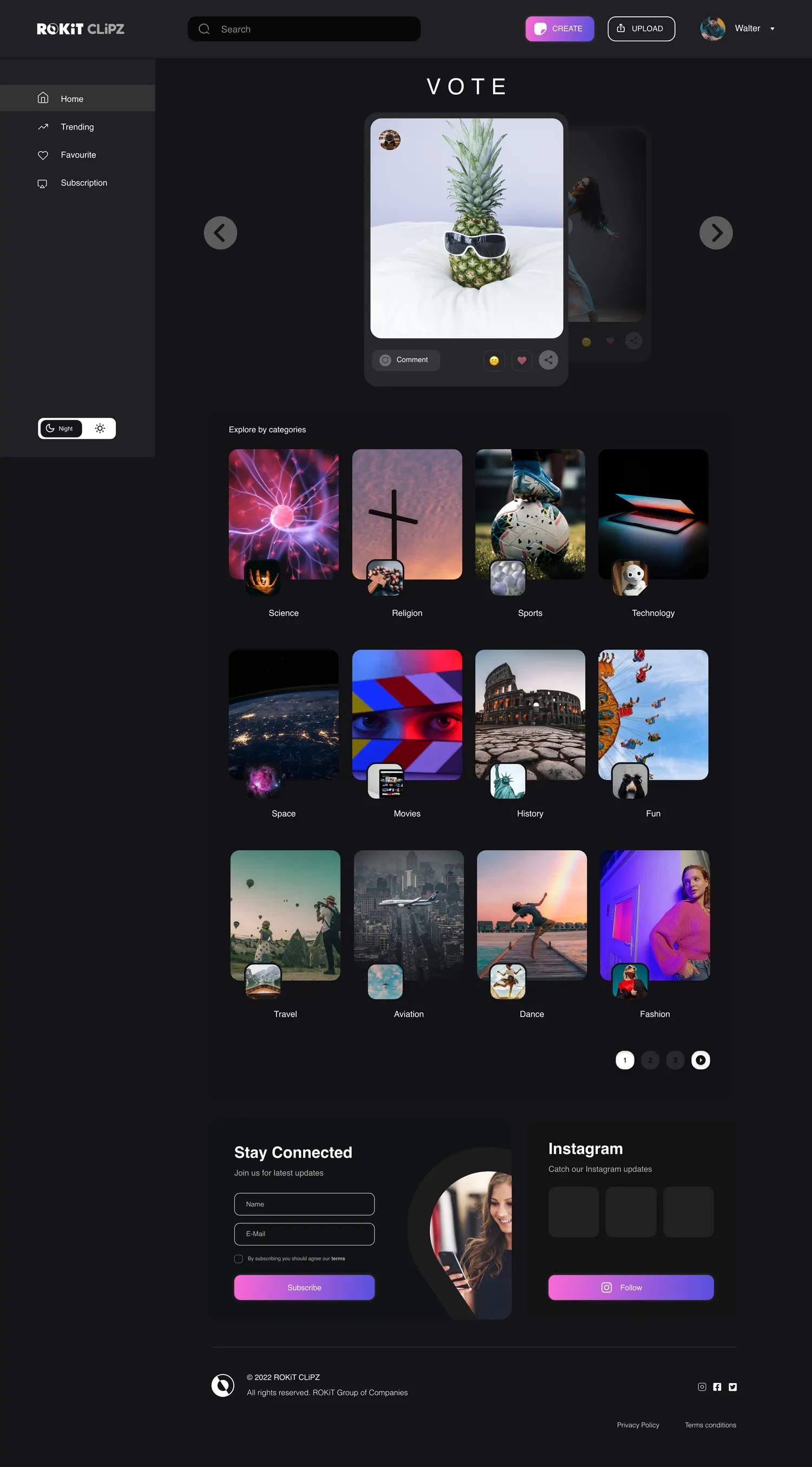This screenshot has height=1467, width=812.
Task: Click the Home house icon in the sidebar
Action: click(x=43, y=98)
